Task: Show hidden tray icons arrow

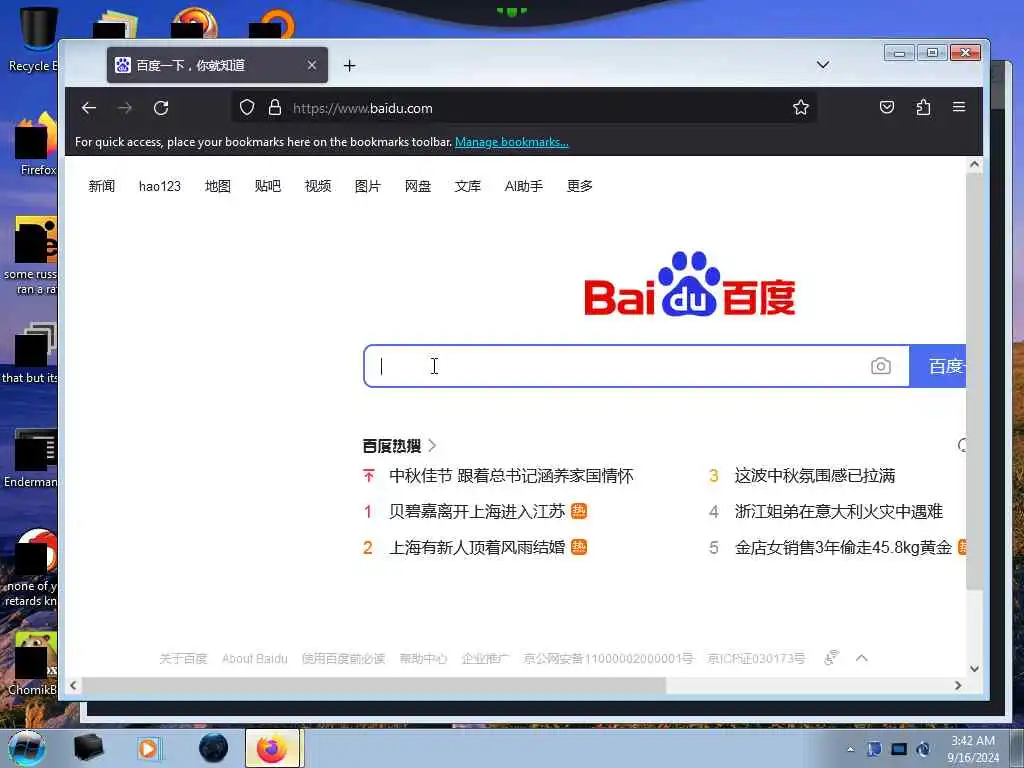Action: (x=850, y=749)
